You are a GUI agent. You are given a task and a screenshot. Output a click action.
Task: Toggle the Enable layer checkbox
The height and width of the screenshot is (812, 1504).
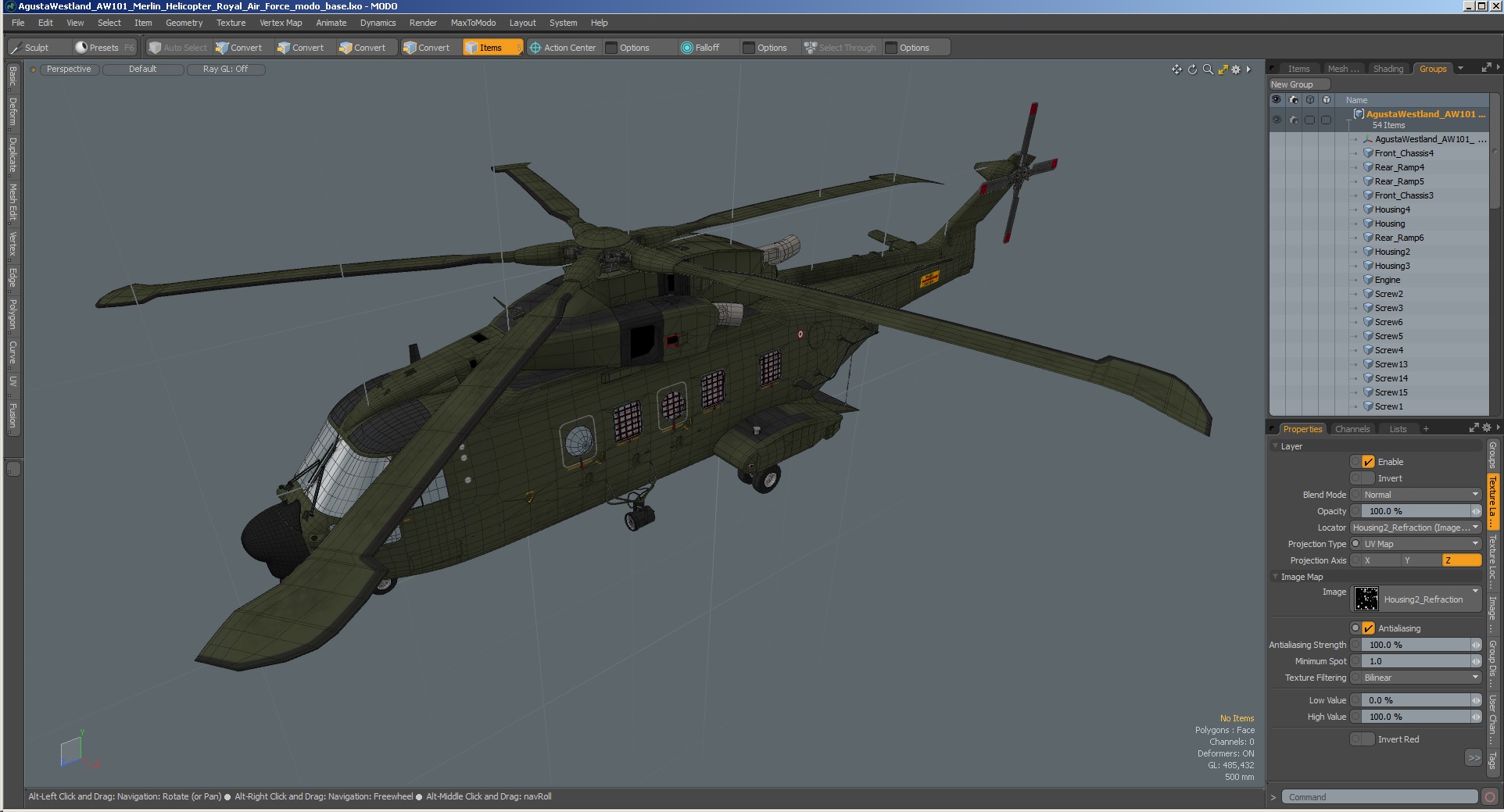click(1368, 462)
